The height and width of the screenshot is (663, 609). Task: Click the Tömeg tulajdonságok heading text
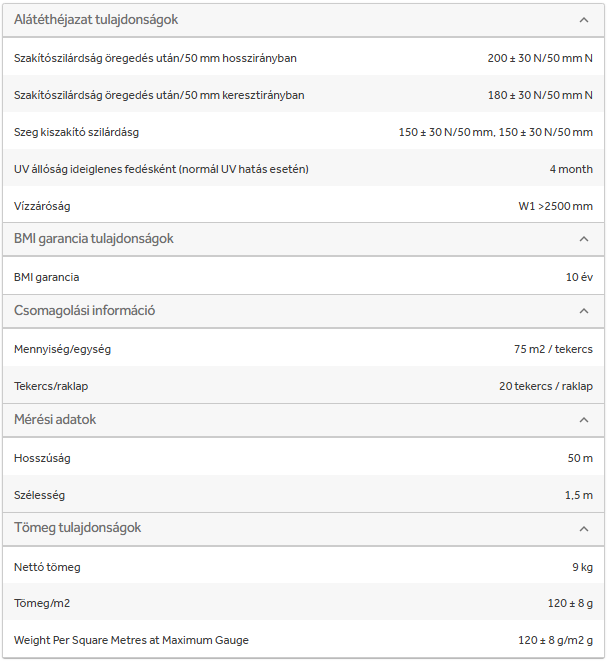click(77, 528)
